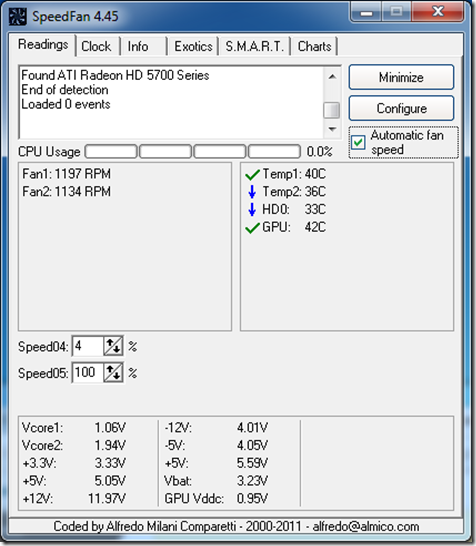This screenshot has height=546, width=476.
Task: Click the GPU: 42C reading
Action: click(x=294, y=227)
